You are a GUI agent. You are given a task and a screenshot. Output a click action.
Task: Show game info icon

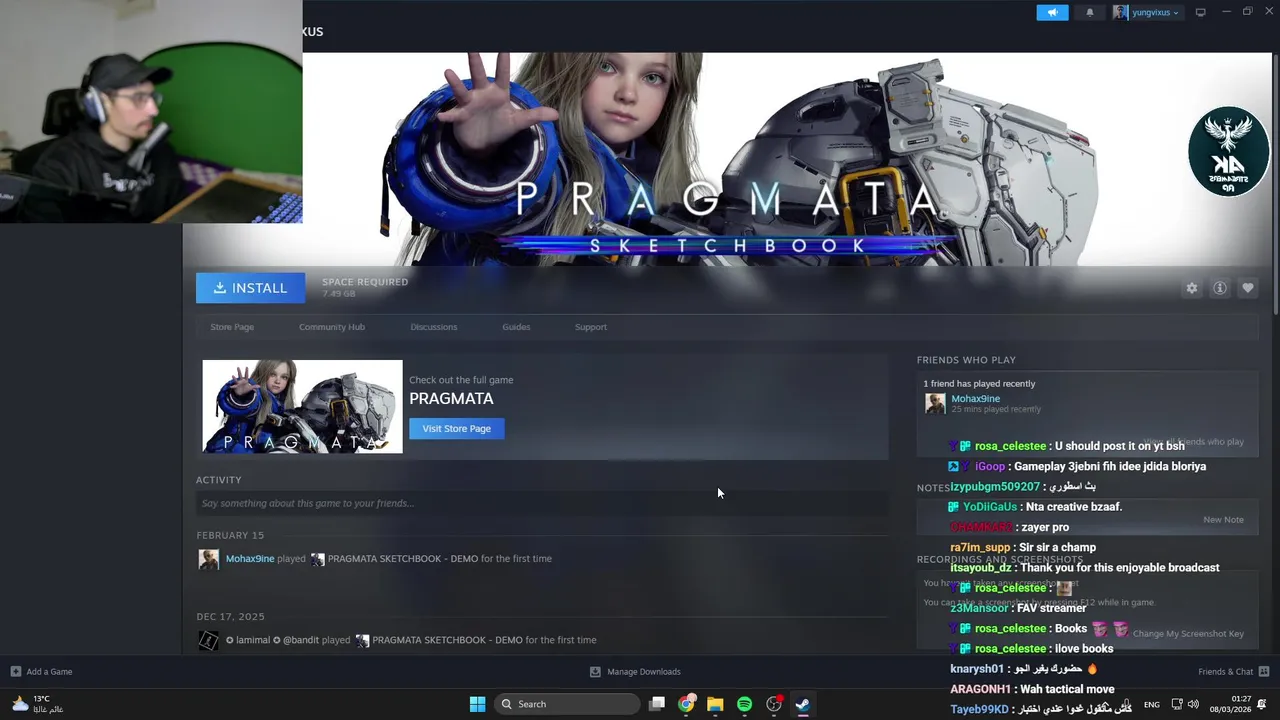coord(1220,288)
